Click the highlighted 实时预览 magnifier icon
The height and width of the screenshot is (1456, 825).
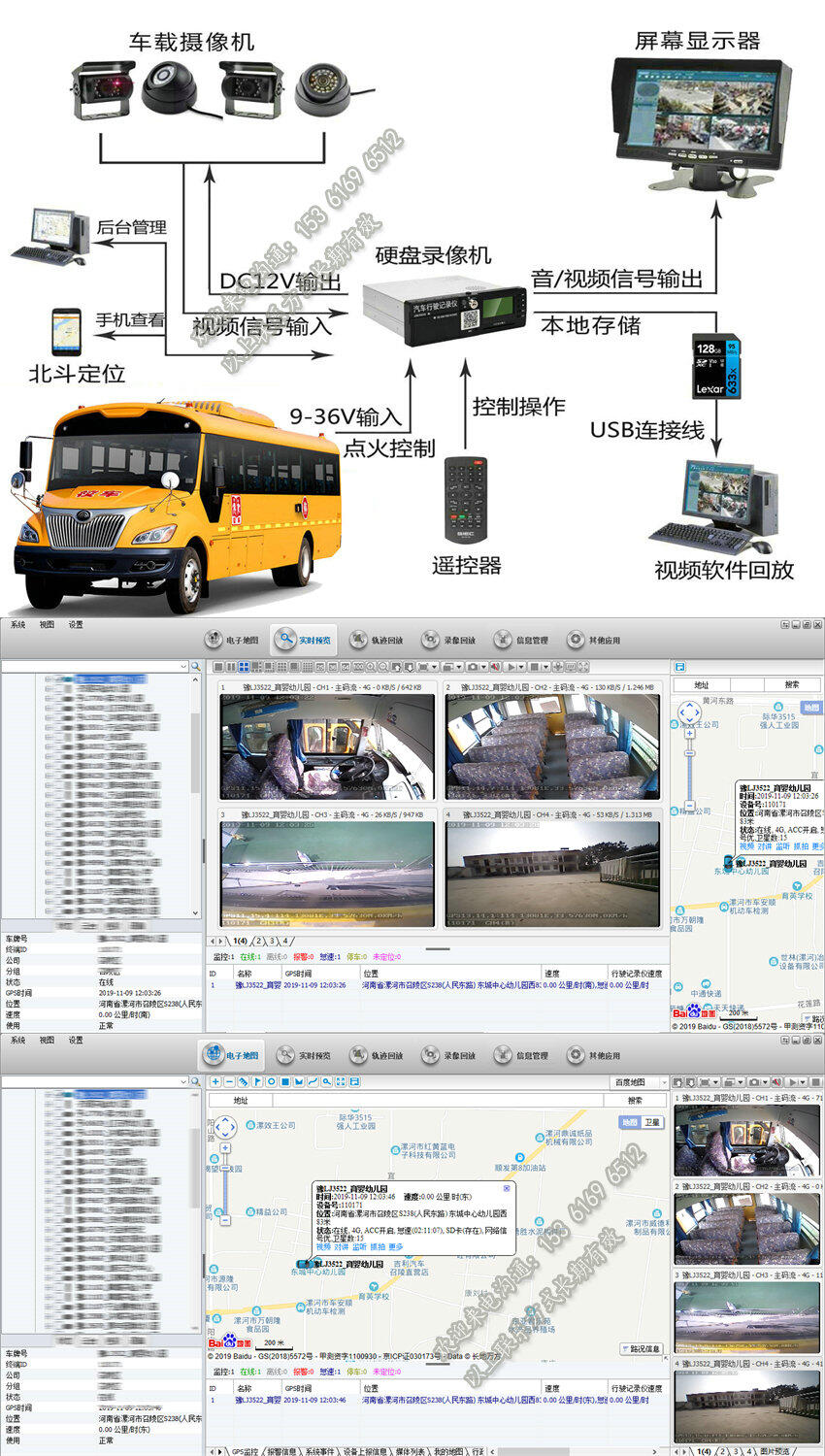pos(285,640)
